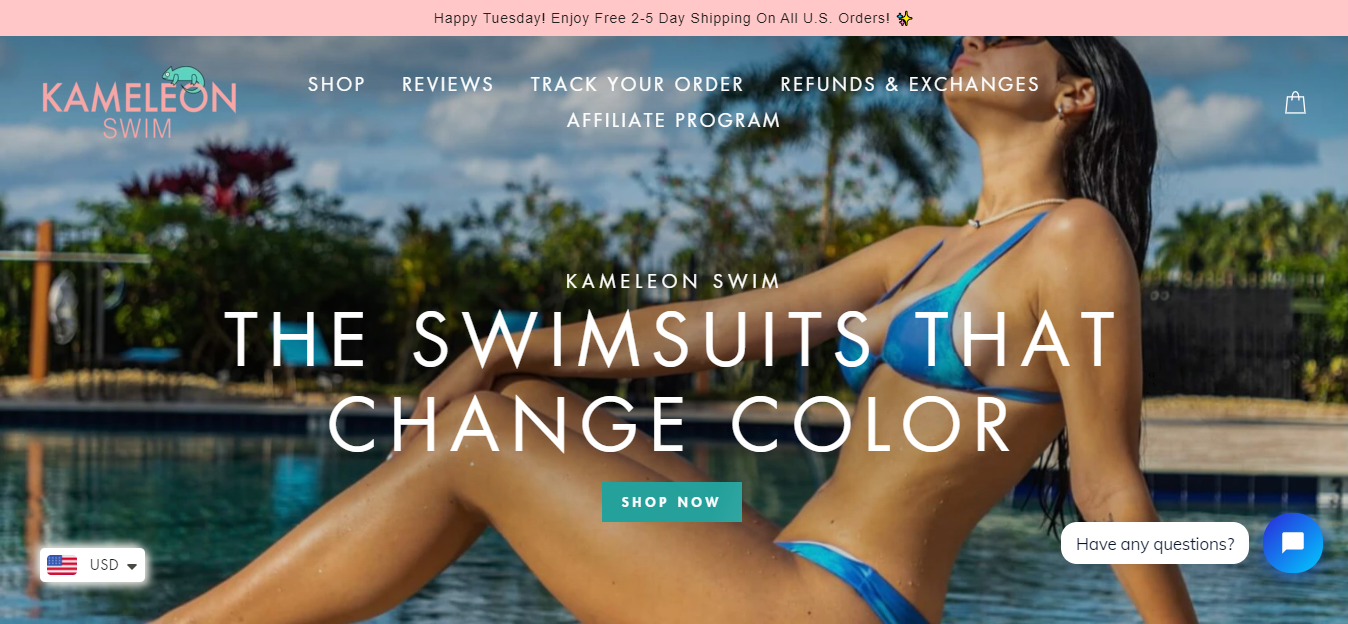Open the USD currency label dropdown
Image resolution: width=1348 pixels, height=624 pixels.
click(104, 565)
